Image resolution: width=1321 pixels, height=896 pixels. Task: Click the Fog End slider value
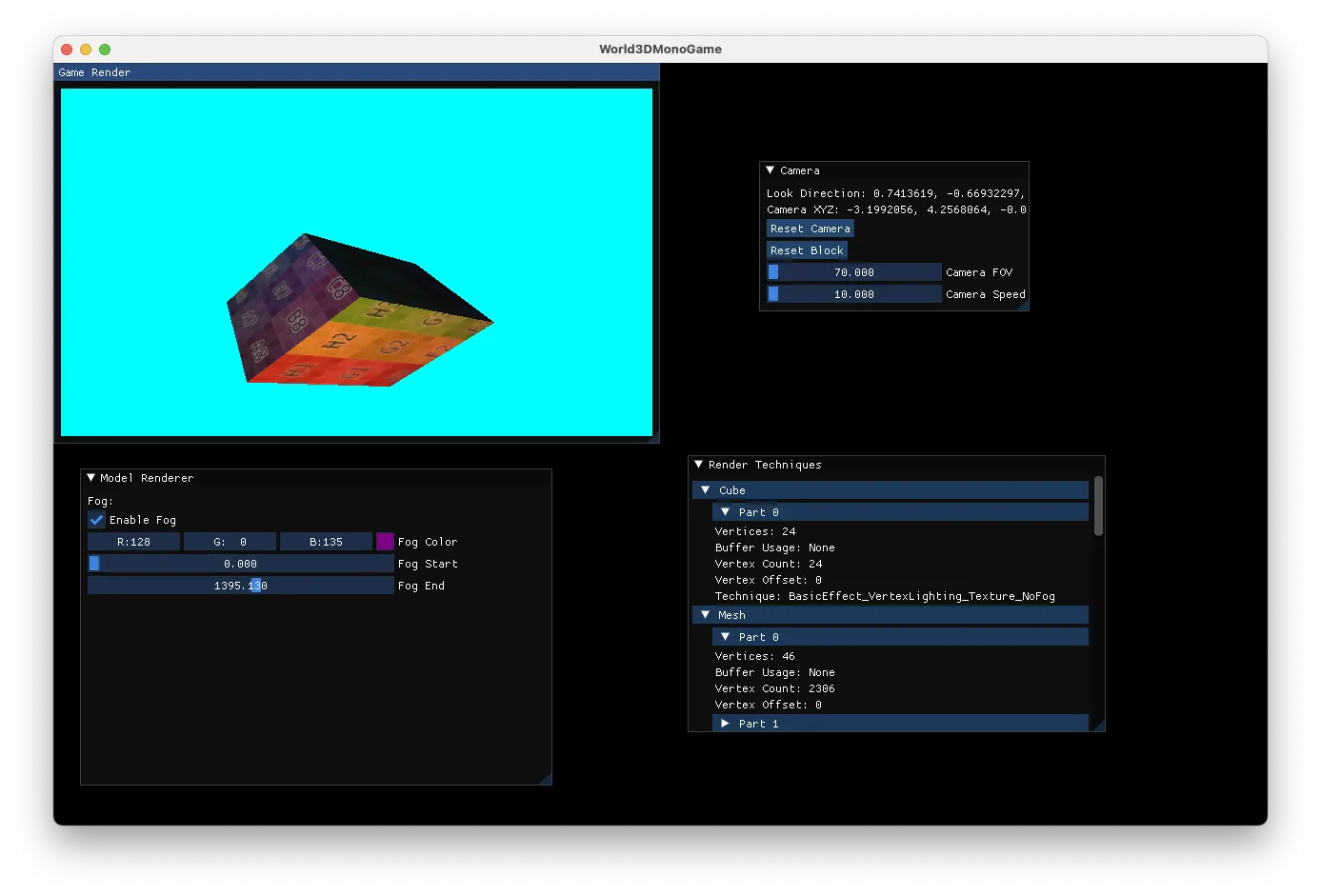[241, 586]
